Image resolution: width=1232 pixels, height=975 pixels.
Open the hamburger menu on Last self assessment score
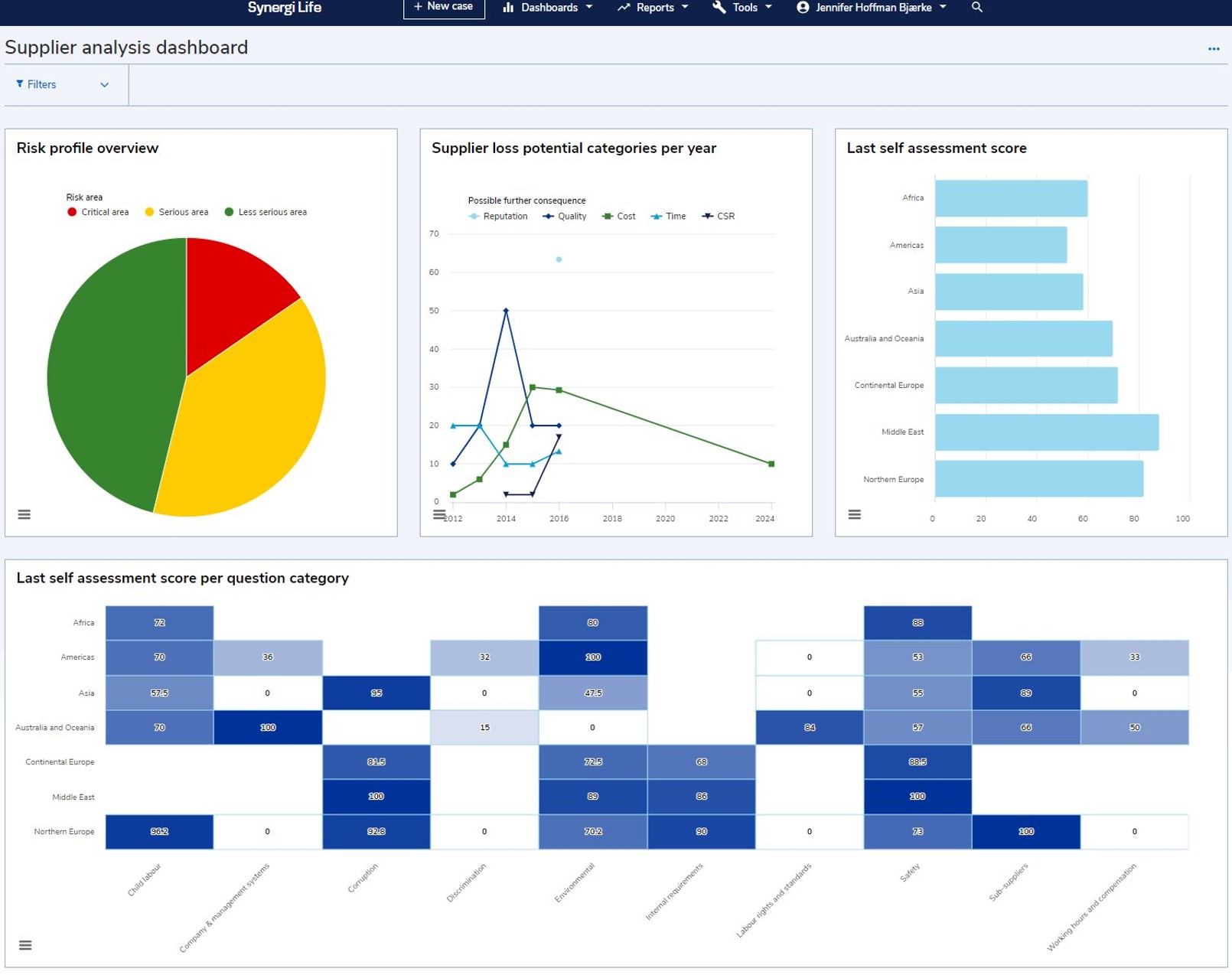click(855, 514)
